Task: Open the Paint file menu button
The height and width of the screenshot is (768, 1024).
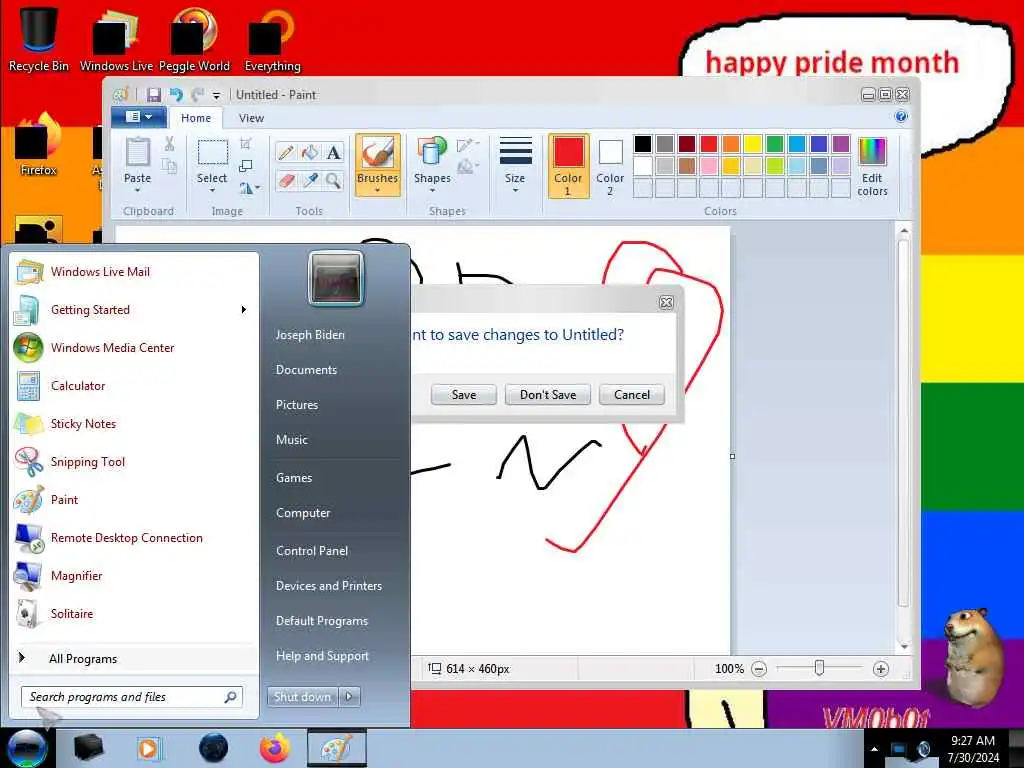Action: tap(138, 117)
